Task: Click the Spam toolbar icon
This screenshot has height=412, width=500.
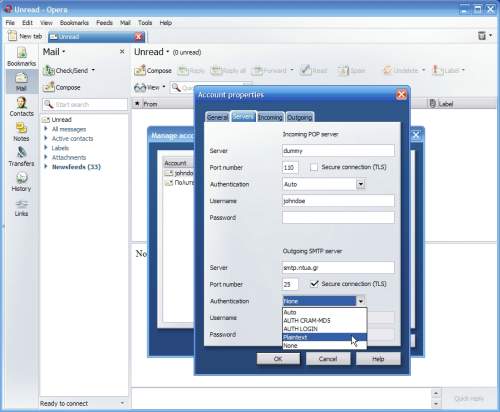Action: pos(343,70)
